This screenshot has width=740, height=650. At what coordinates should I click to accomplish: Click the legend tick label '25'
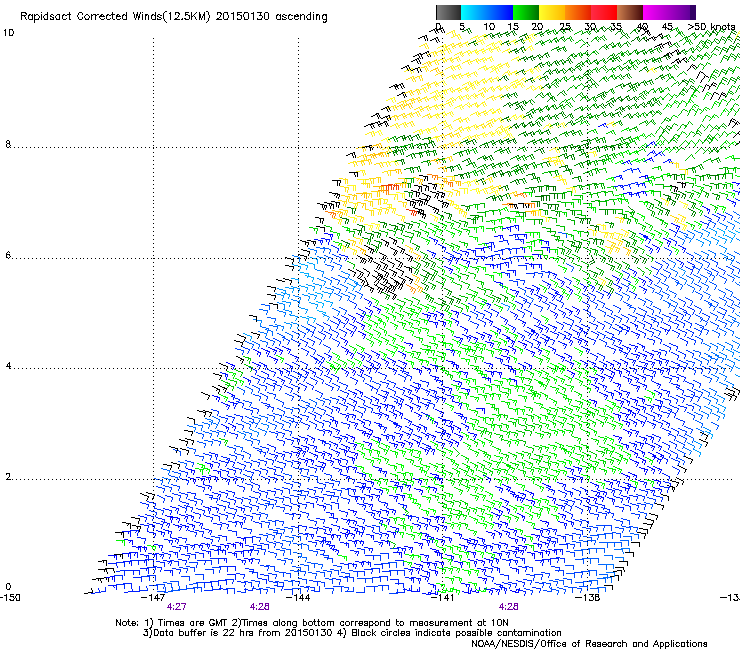coord(565,27)
